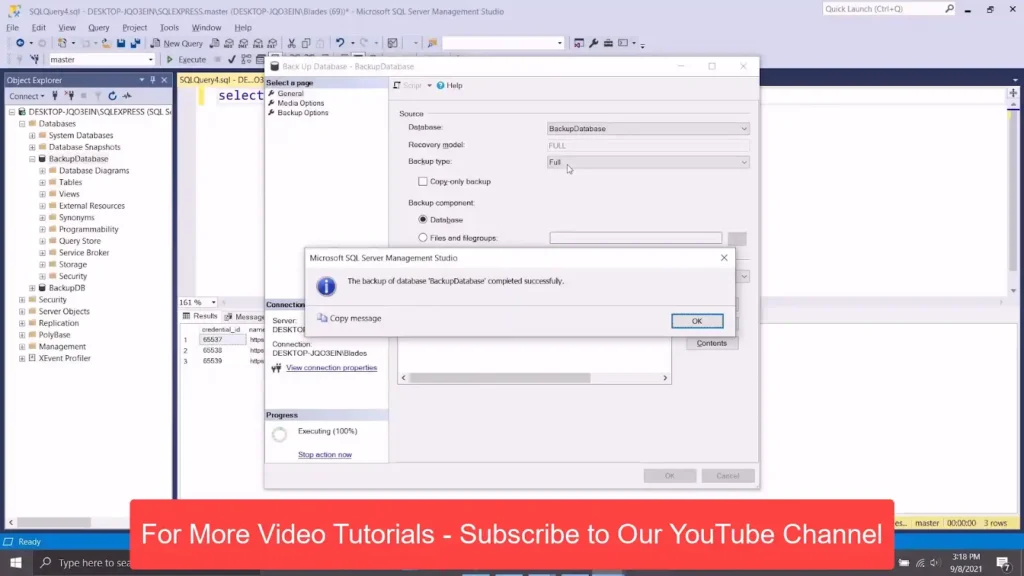Click the Quick Launch search icon
Image resolution: width=1024 pixels, height=576 pixels.
point(949,8)
